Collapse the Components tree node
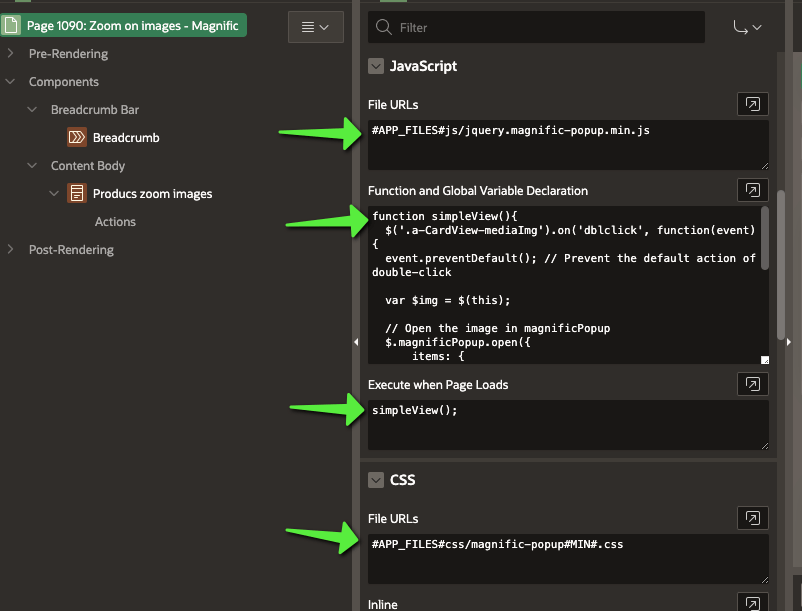Image resolution: width=802 pixels, height=611 pixels. pos(10,82)
